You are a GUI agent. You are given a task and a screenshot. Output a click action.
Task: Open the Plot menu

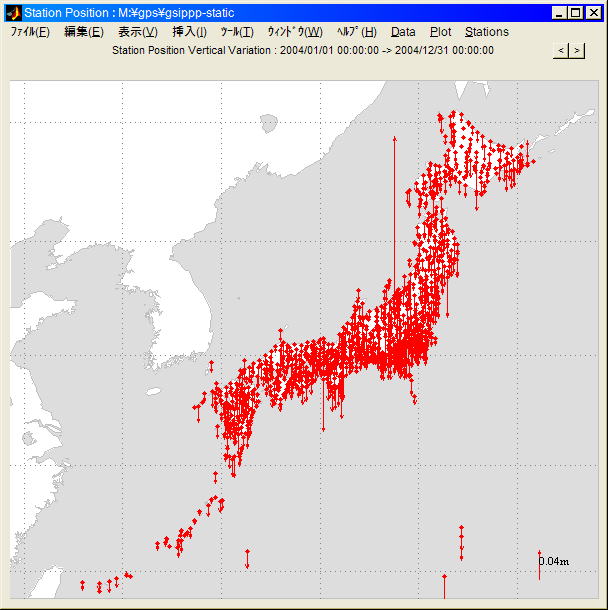coord(440,32)
